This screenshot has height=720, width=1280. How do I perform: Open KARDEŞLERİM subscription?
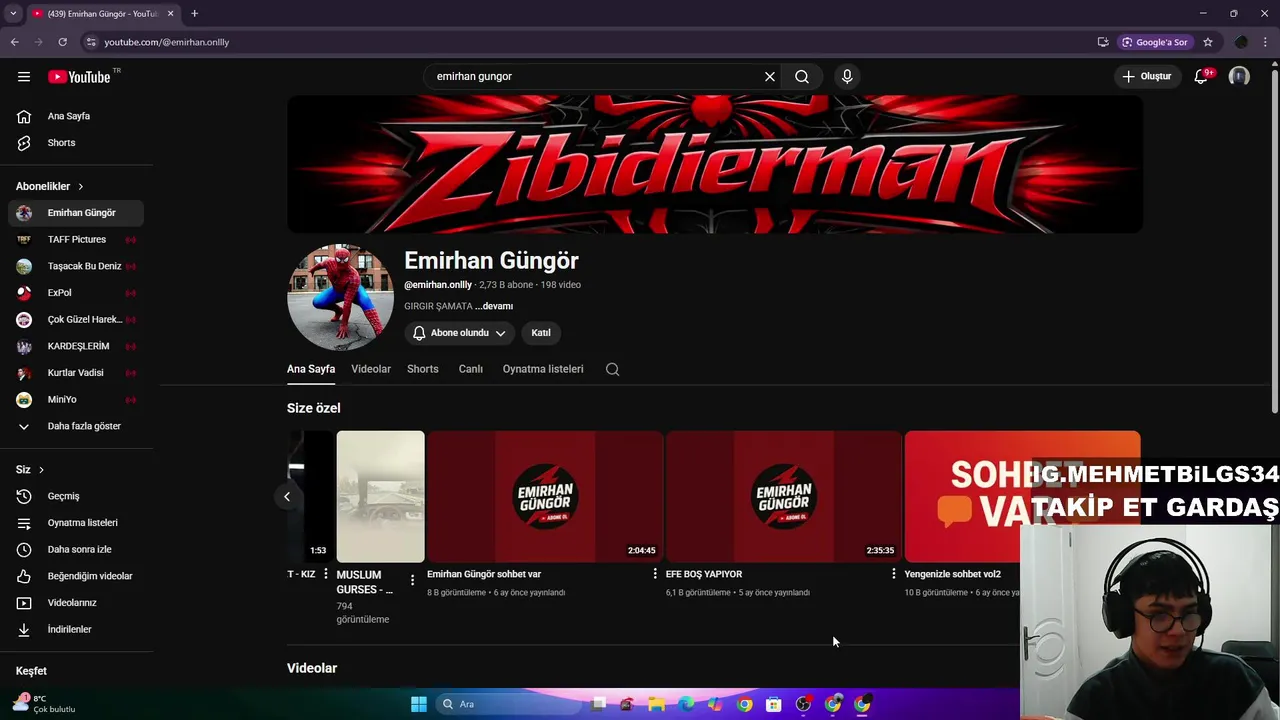tap(76, 346)
